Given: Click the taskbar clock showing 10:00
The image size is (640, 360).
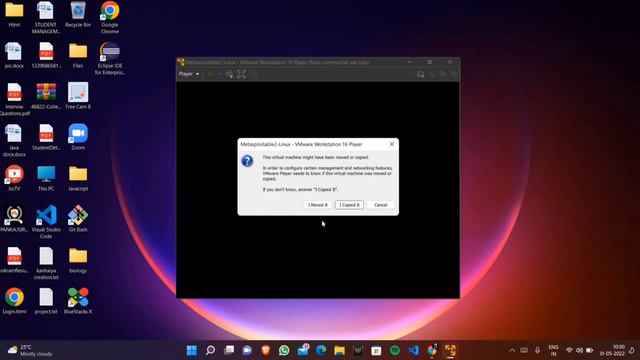Looking at the screenshot, I should [612, 350].
